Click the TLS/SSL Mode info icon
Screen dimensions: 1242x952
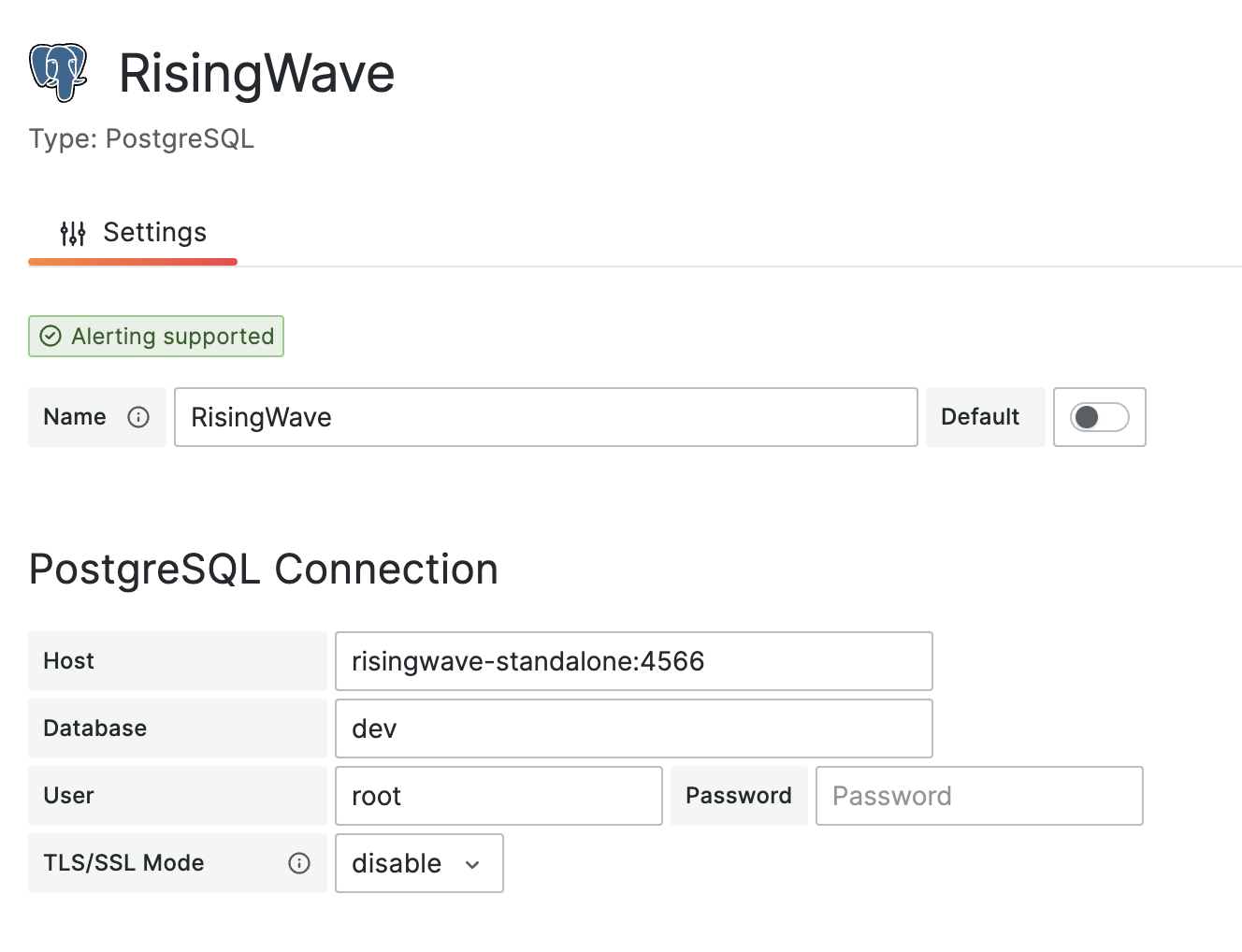click(299, 863)
